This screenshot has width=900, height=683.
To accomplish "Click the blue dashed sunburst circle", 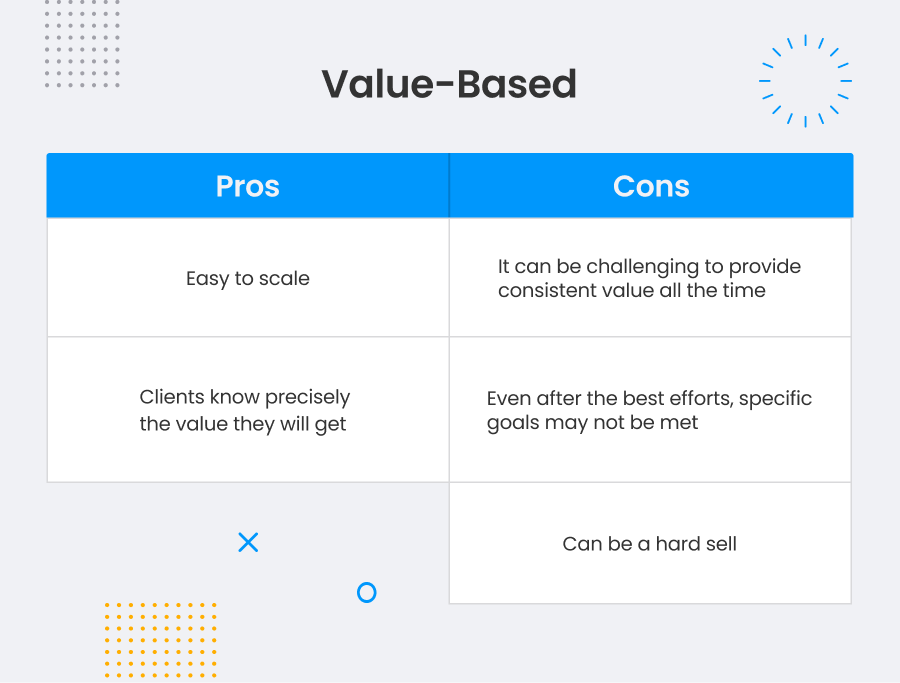I will tap(805, 81).
